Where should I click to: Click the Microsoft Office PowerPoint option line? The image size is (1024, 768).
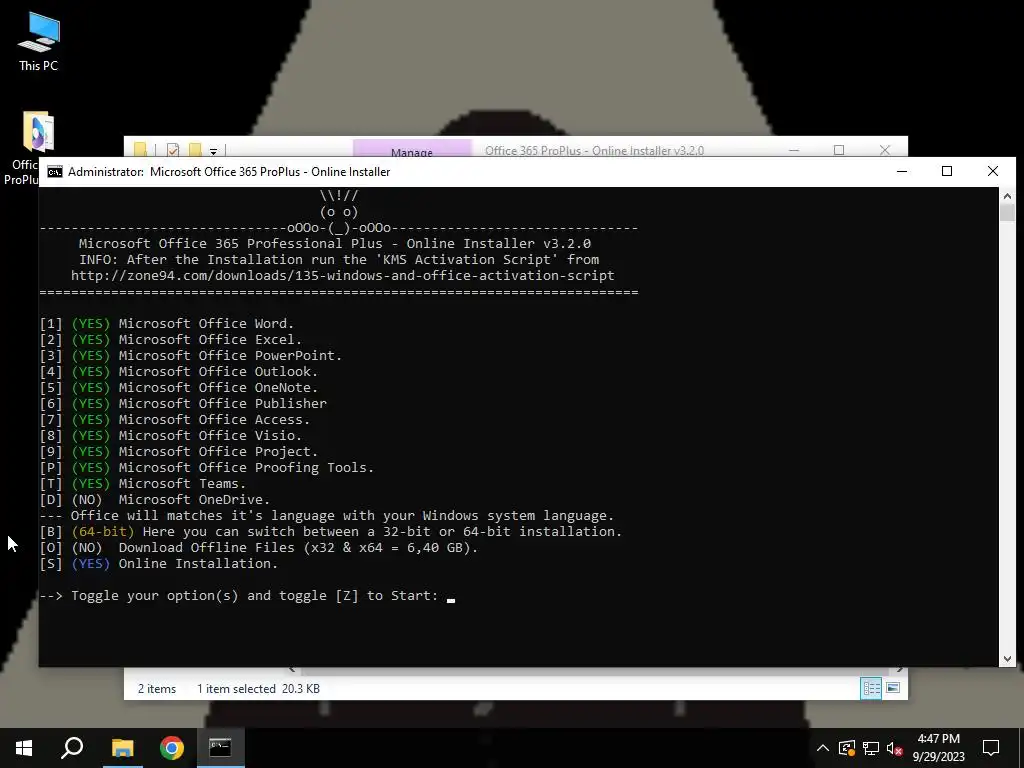tap(191, 356)
